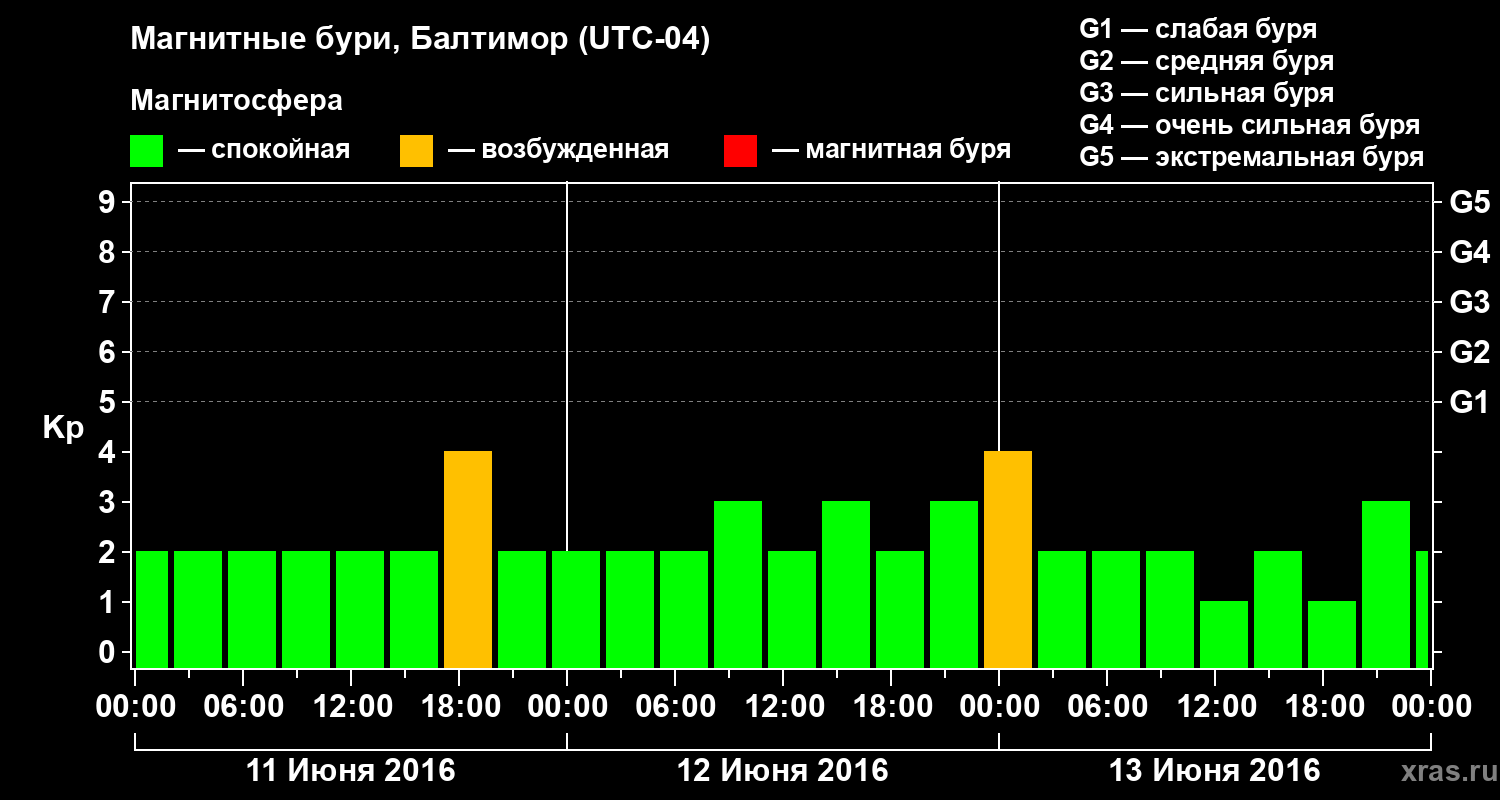Click the legend line 'G5 — экстремальная буря'
Image resolution: width=1500 pixels, height=800 pixels.
(1252, 157)
